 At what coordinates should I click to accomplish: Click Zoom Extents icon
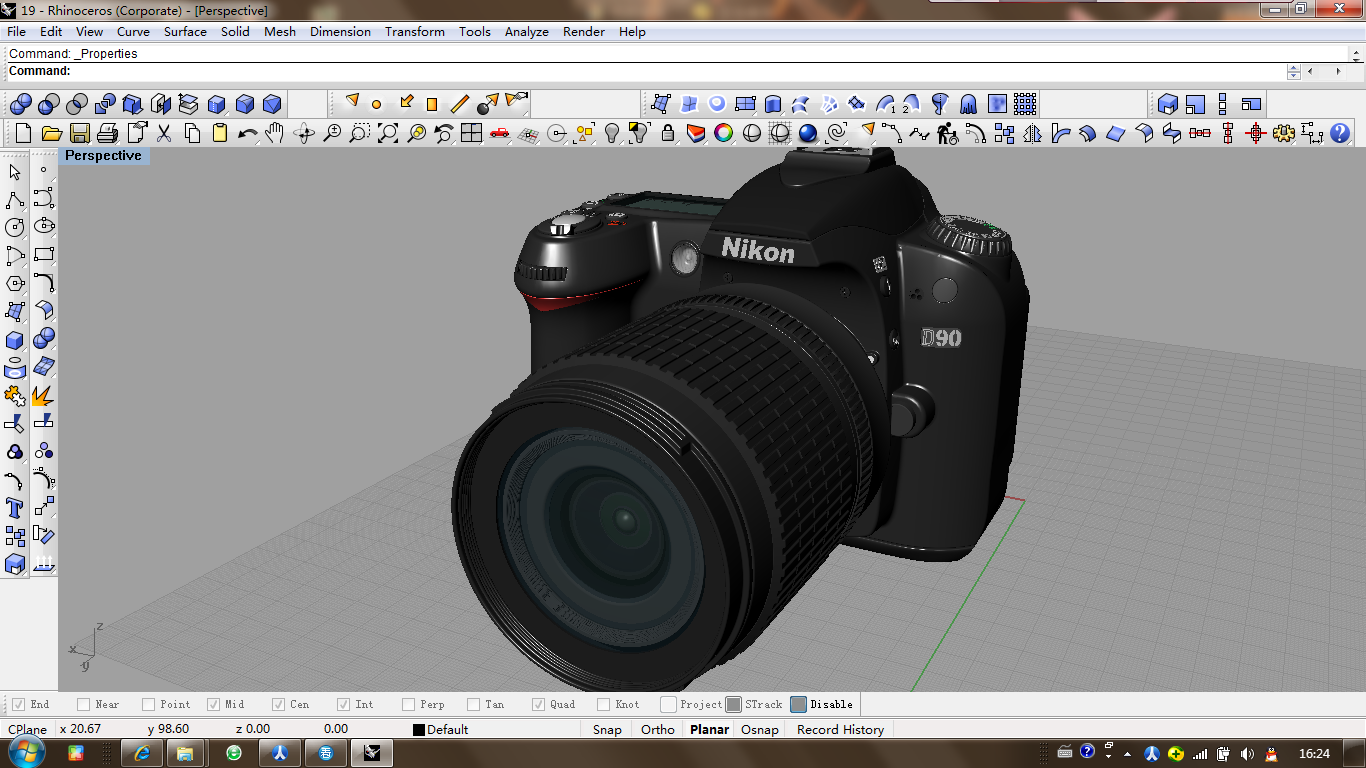coord(388,133)
